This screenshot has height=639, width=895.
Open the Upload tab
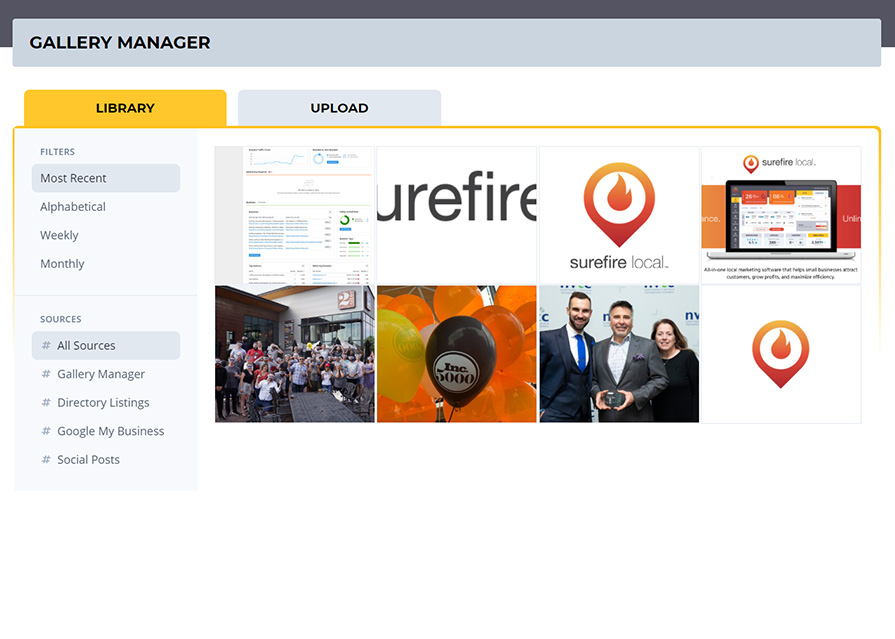click(339, 108)
